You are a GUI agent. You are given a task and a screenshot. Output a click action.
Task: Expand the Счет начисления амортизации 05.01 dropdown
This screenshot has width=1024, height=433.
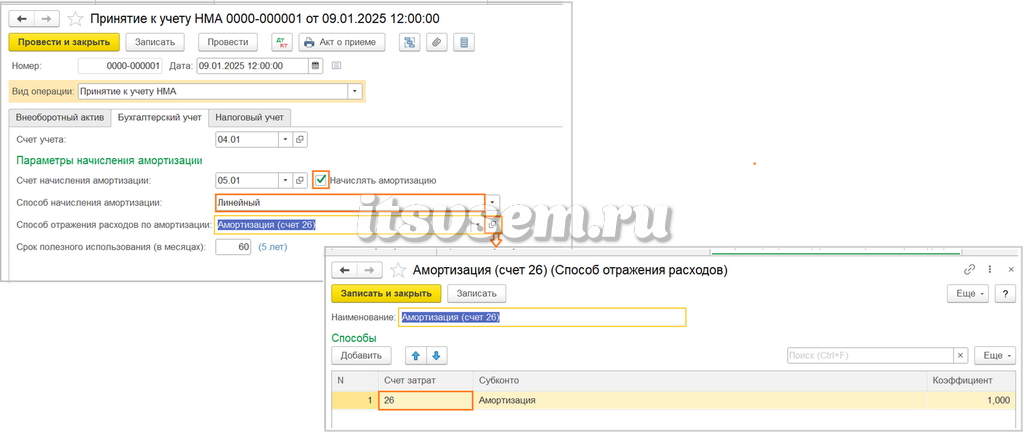point(286,180)
